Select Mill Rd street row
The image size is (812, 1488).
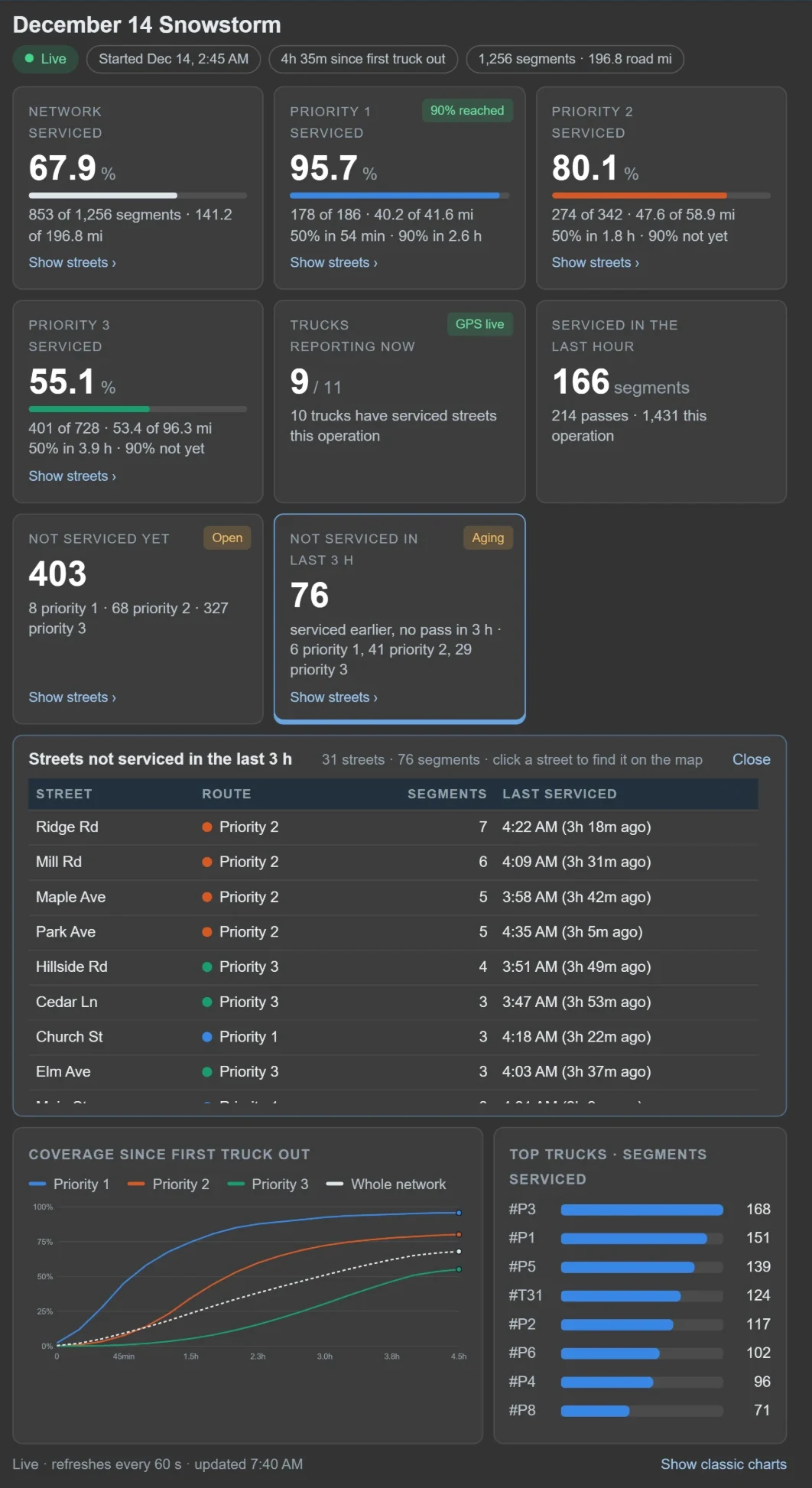coord(393,862)
